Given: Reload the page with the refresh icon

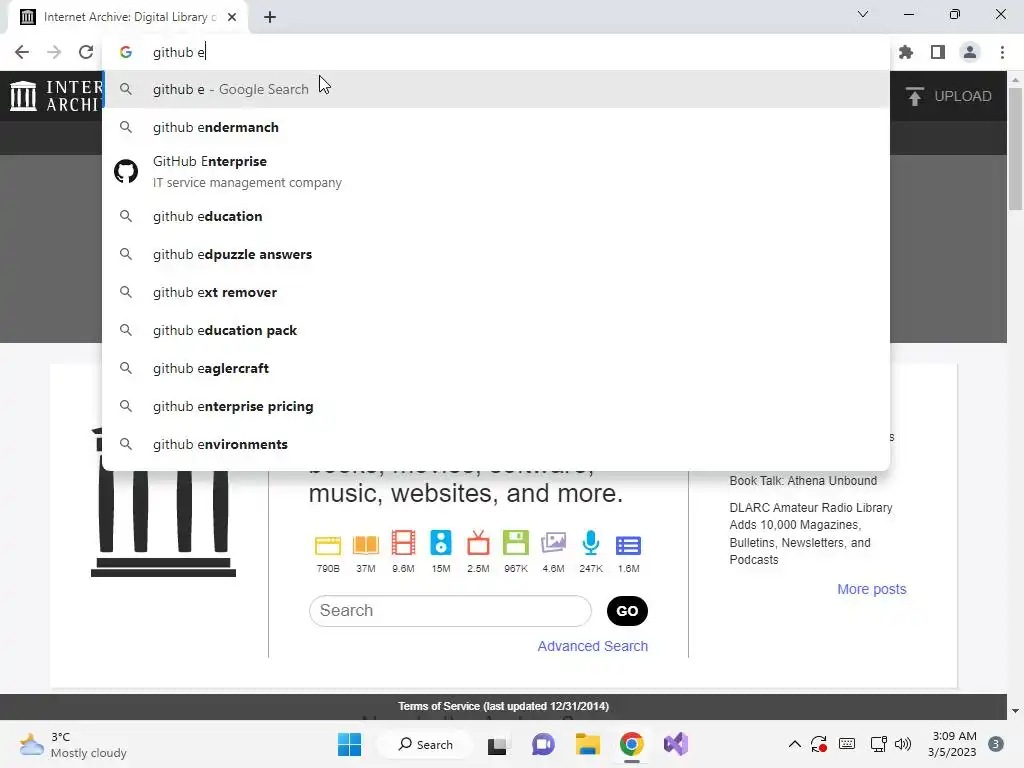Looking at the screenshot, I should tap(86, 52).
